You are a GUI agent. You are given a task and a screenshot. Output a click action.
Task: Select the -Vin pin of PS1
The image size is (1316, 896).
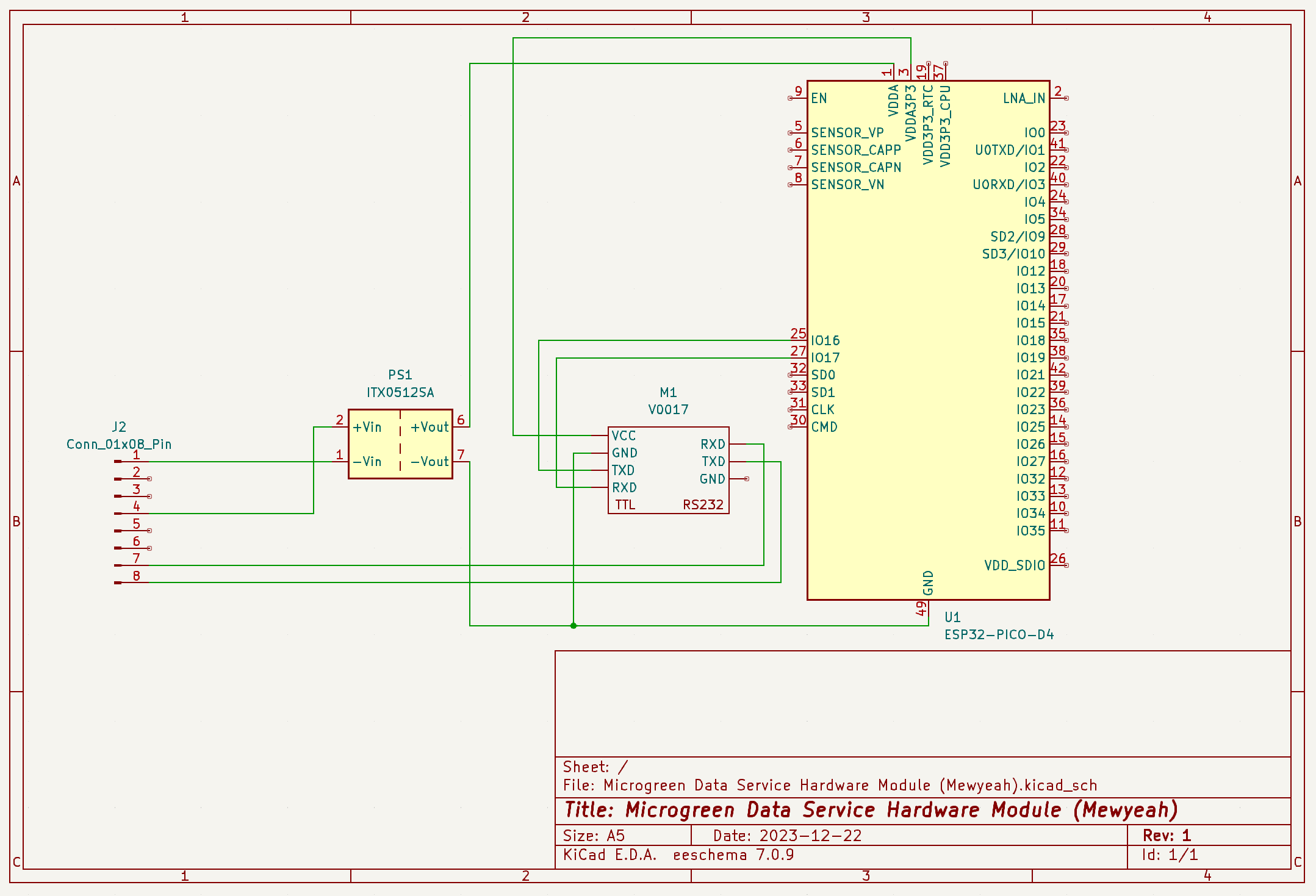(x=367, y=461)
